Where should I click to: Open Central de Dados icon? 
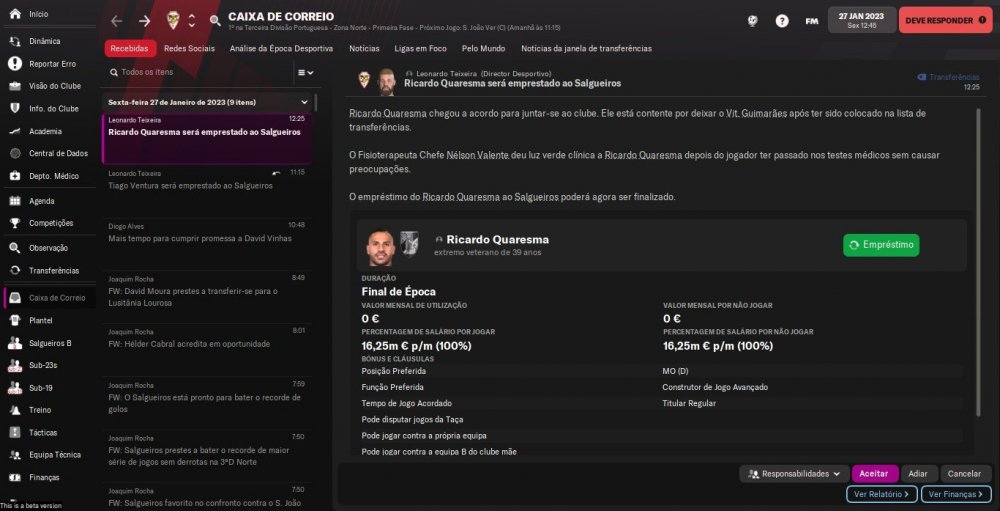[15, 154]
